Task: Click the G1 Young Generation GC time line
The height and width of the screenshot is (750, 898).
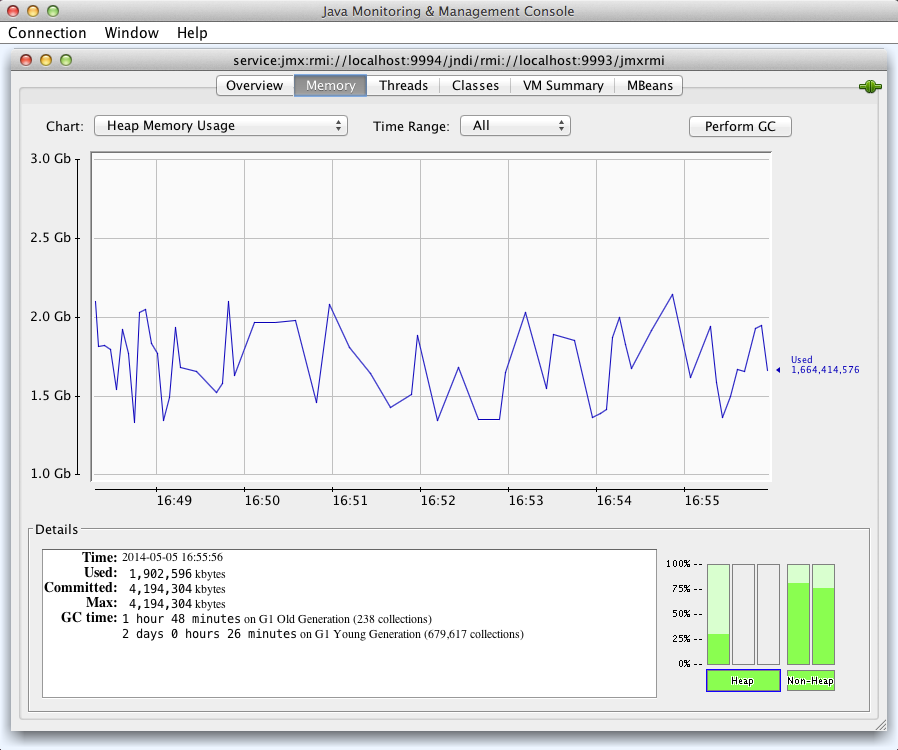Action: [x=323, y=634]
